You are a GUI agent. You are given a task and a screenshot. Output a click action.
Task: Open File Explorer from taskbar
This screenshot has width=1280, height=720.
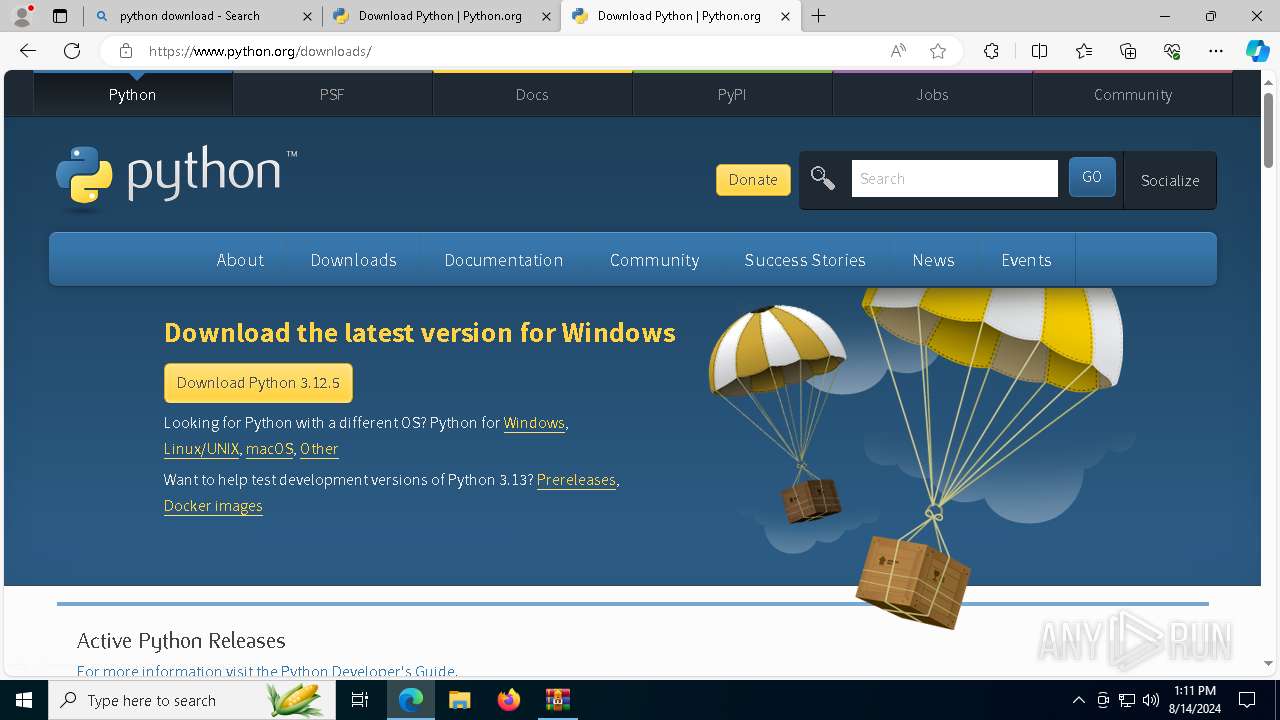click(459, 700)
